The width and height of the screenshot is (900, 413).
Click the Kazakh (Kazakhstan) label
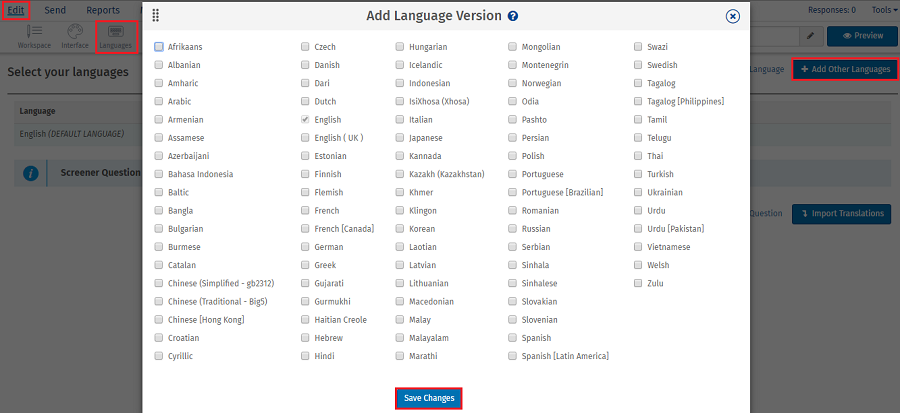tap(447, 174)
